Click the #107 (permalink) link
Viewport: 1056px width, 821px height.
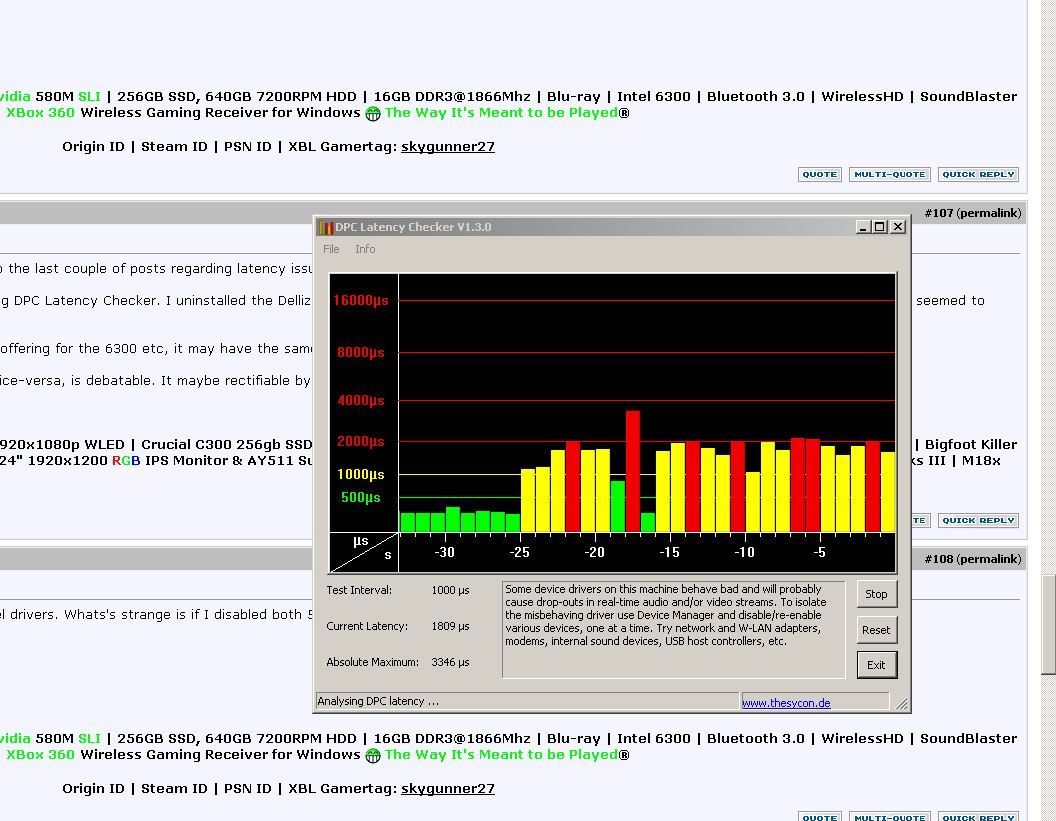point(972,213)
